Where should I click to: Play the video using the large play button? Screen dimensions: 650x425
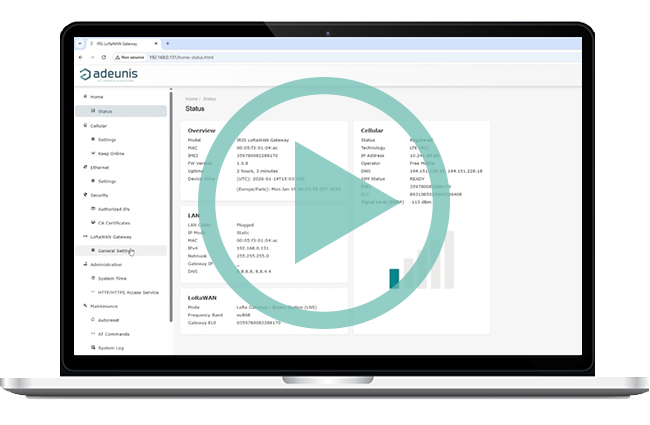(324, 203)
